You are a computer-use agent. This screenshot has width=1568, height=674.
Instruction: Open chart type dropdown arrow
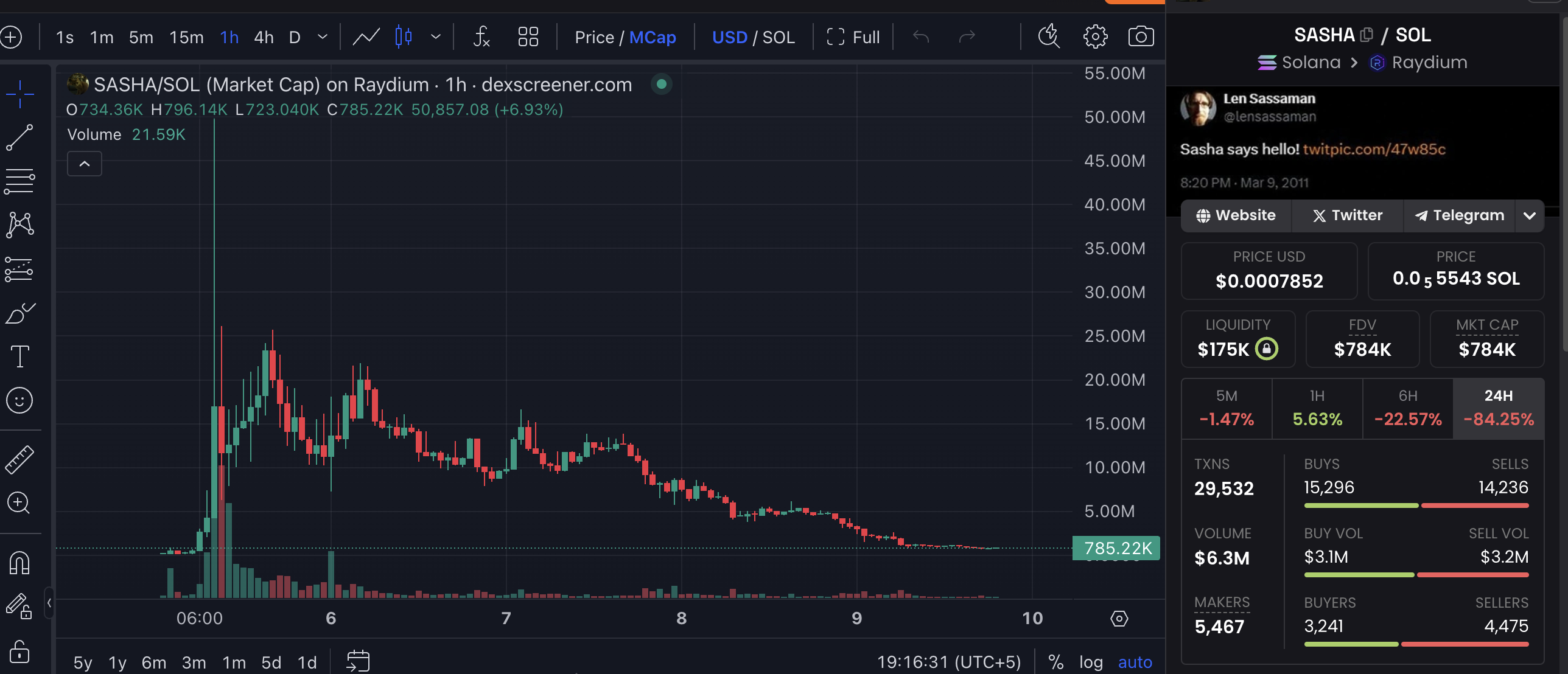[x=436, y=37]
